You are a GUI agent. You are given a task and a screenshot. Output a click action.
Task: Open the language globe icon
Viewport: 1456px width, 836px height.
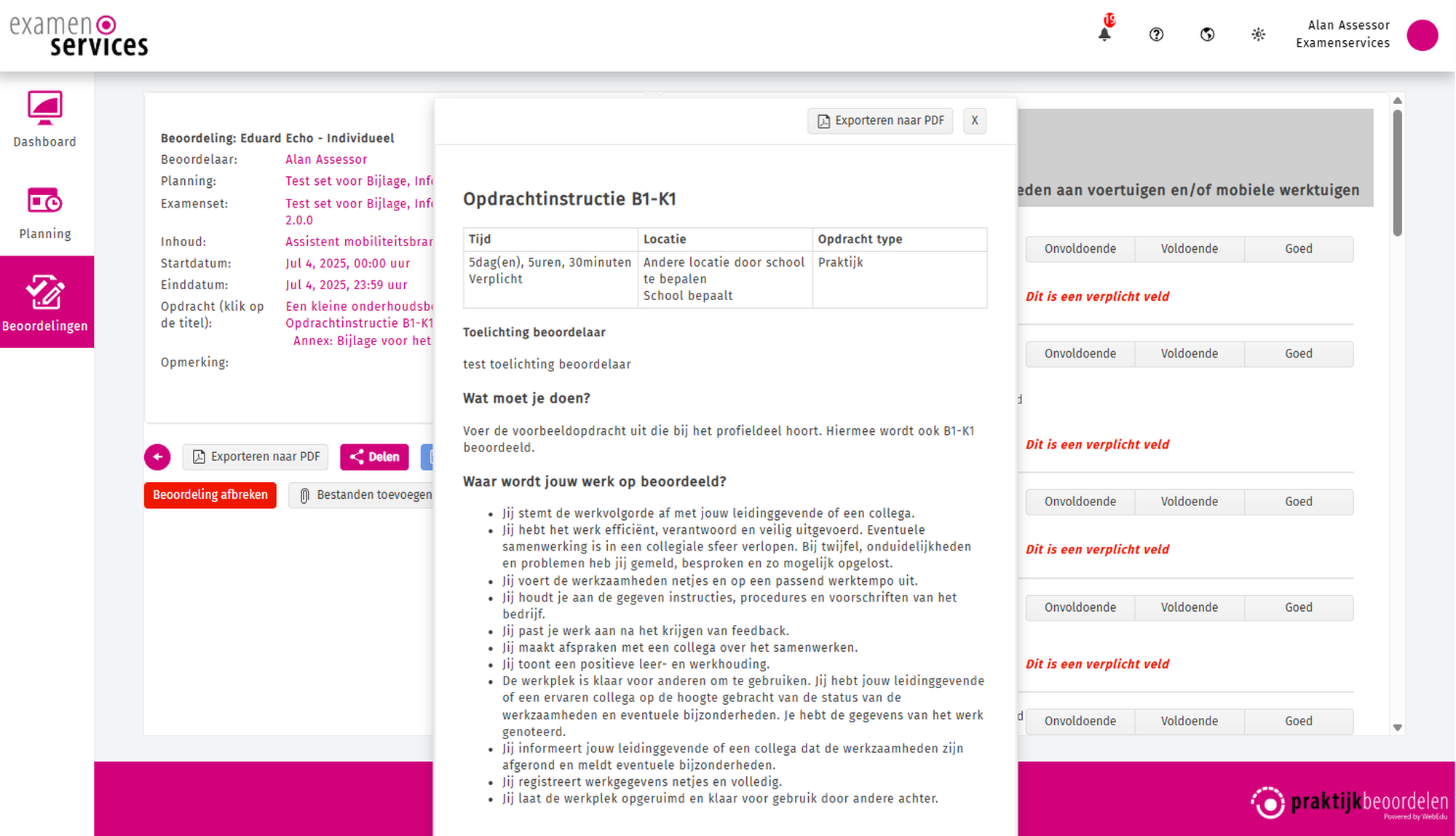click(x=1207, y=34)
